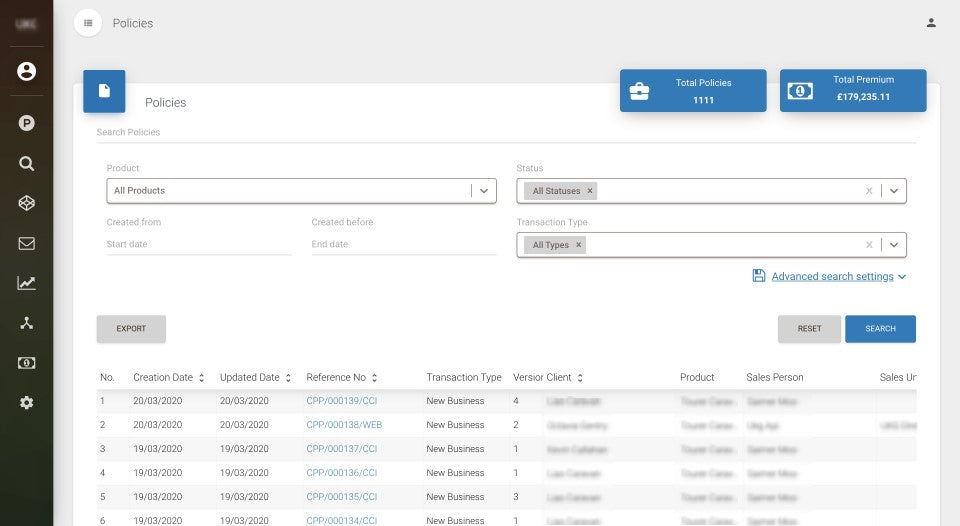
Task: Open the line chart reports icon
Action: tap(26, 283)
